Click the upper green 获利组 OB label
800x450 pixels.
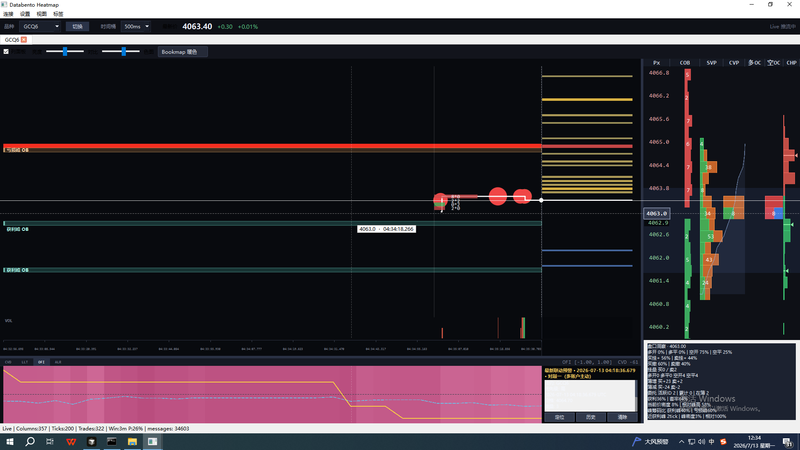[17, 229]
